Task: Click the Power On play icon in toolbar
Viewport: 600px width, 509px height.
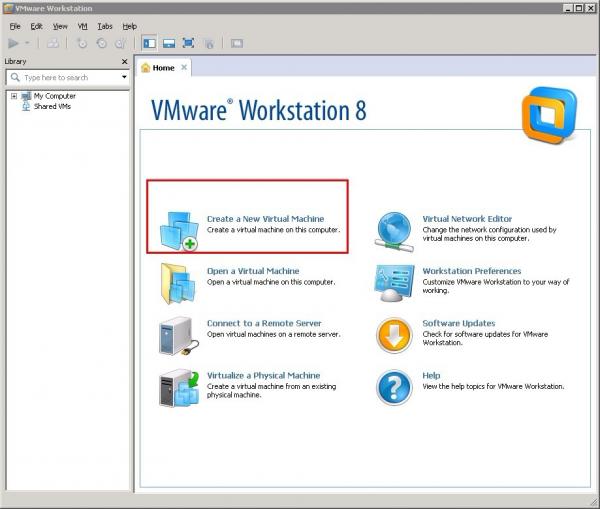Action: click(13, 43)
